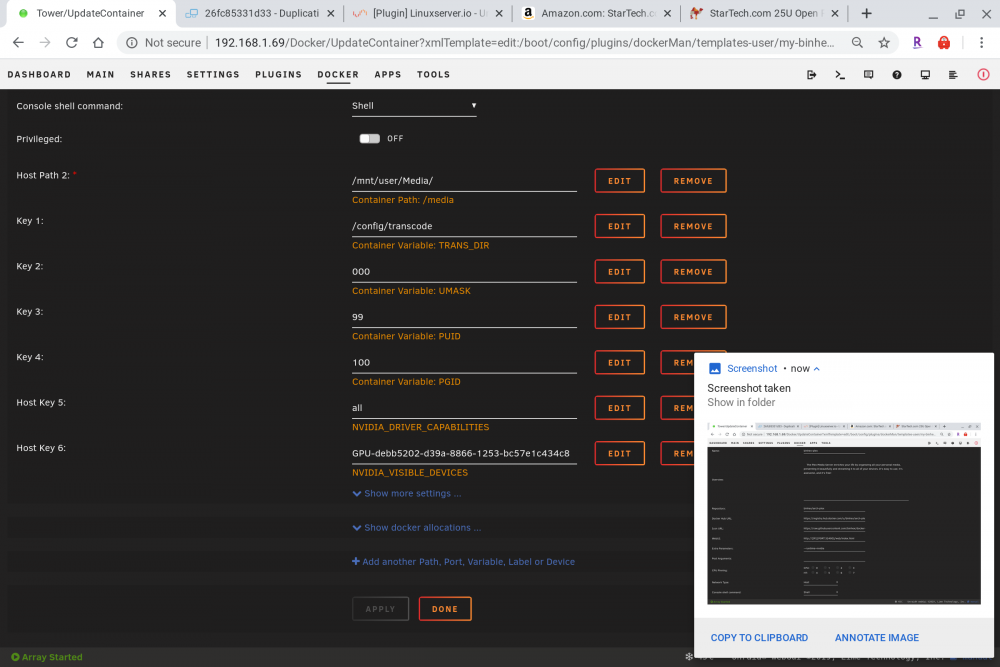
Task: Click the browser home icon
Action: (x=98, y=43)
